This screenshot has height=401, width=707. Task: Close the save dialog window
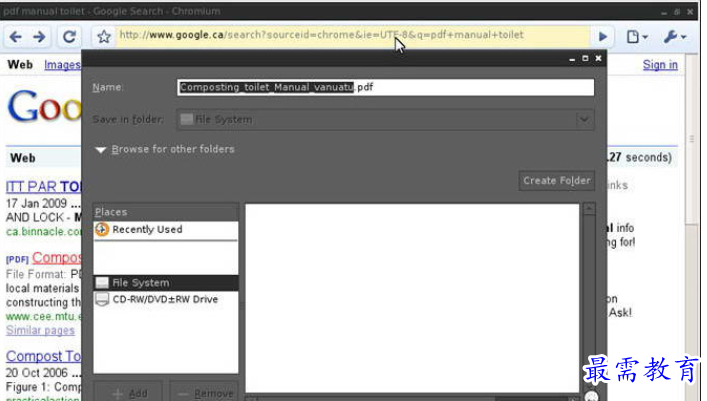[598, 58]
